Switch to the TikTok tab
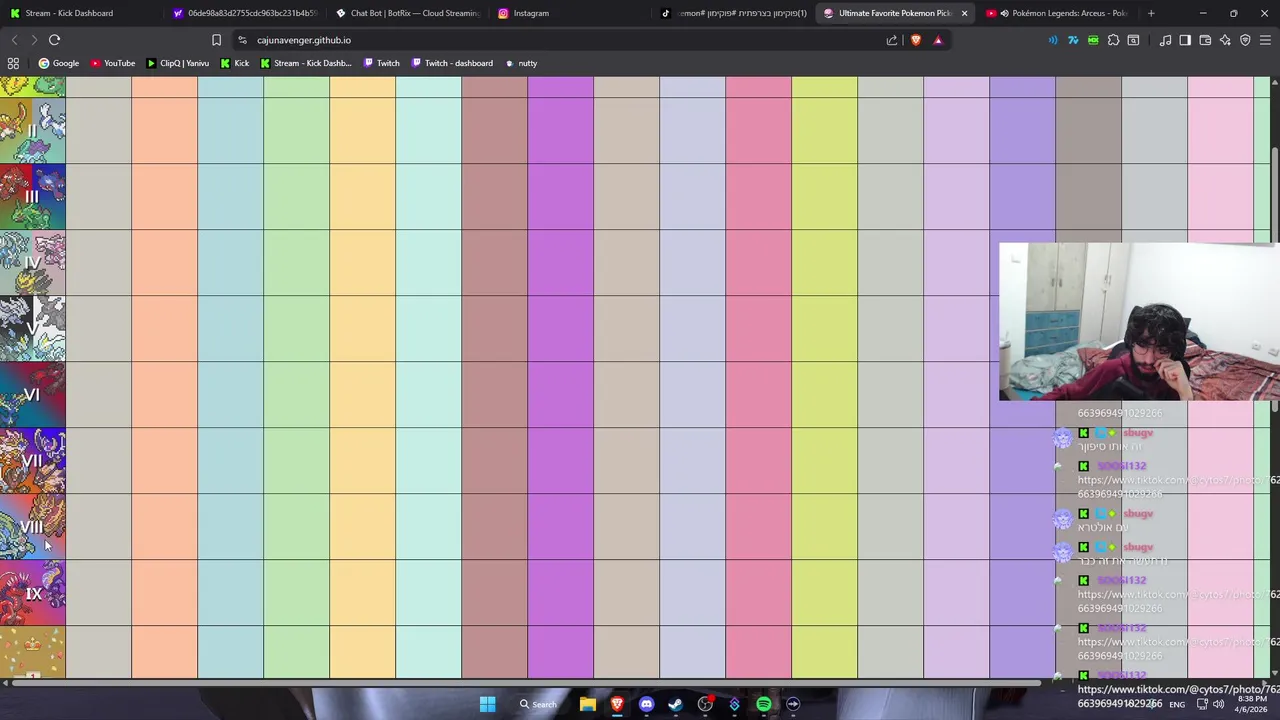This screenshot has height=720, width=1280. point(734,13)
